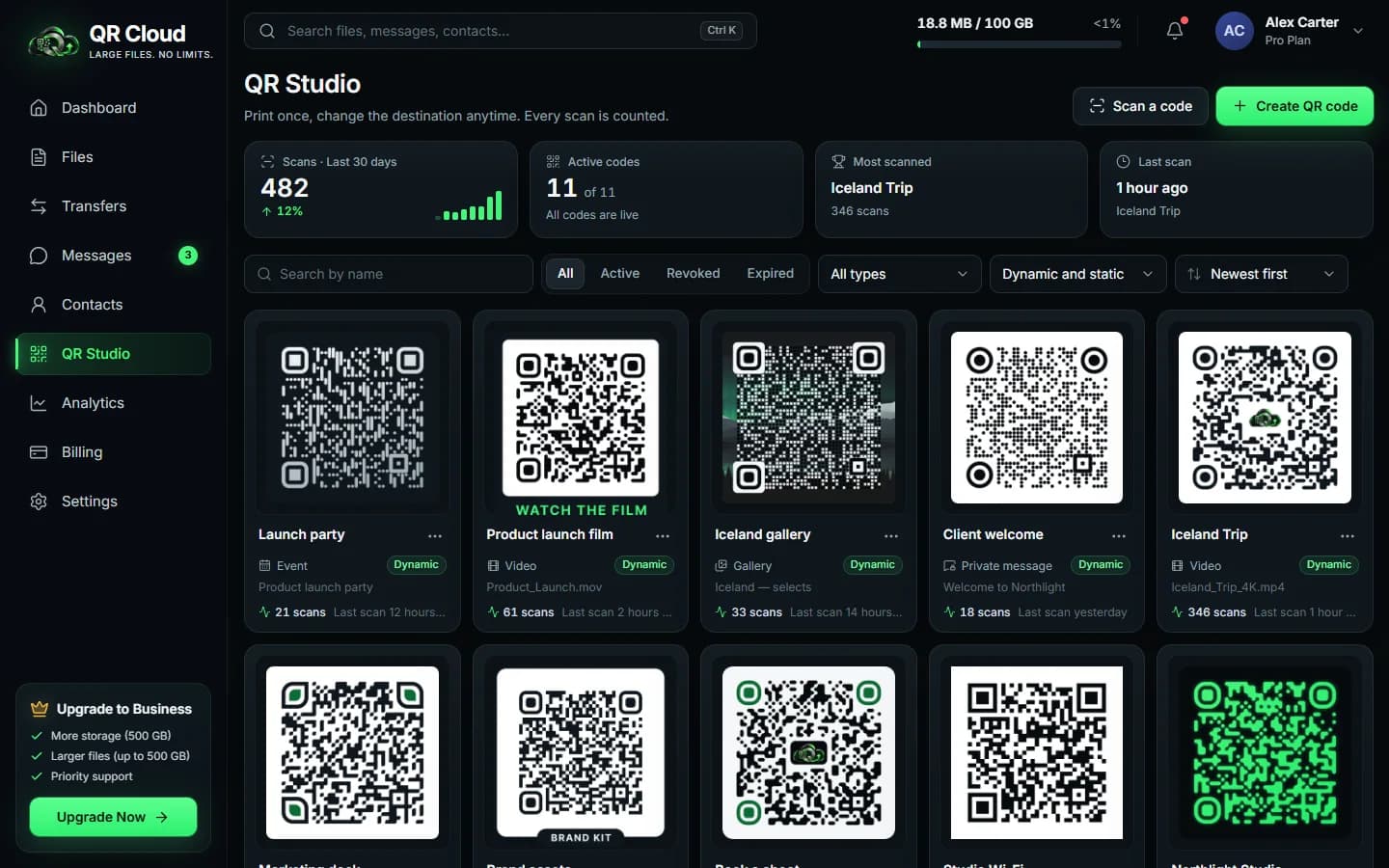
Task: Click the Analytics chart icon
Action: click(39, 403)
